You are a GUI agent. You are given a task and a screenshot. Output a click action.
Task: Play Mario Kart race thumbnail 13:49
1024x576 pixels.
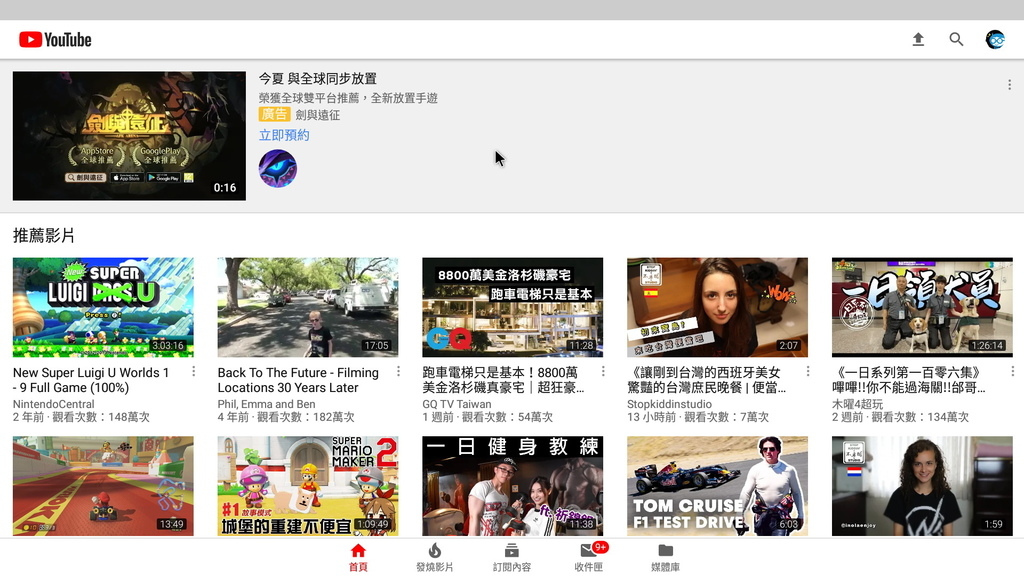103,486
